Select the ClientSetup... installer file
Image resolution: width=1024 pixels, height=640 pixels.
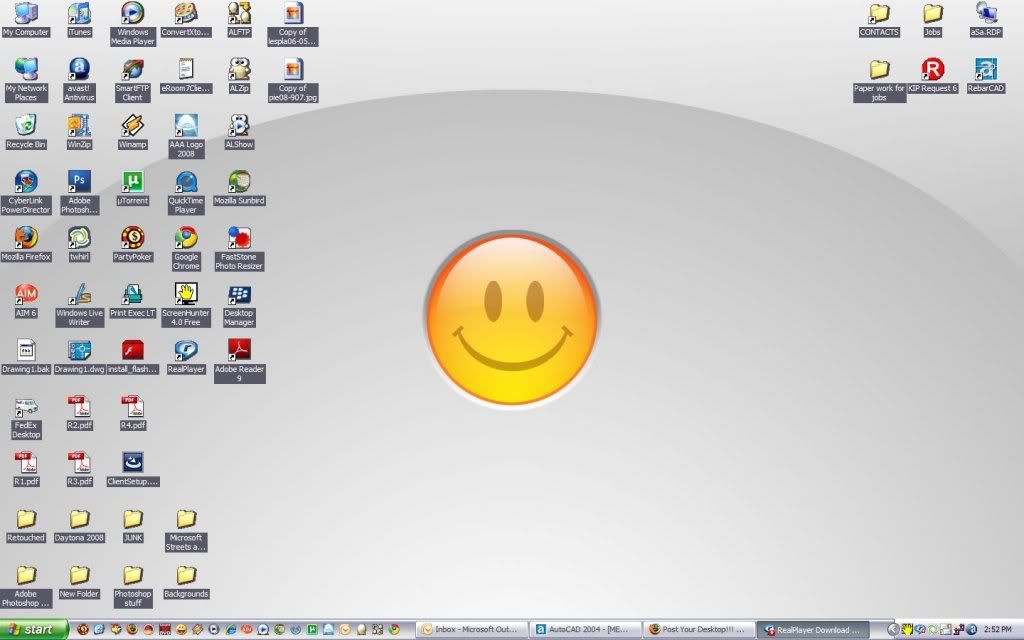133,469
